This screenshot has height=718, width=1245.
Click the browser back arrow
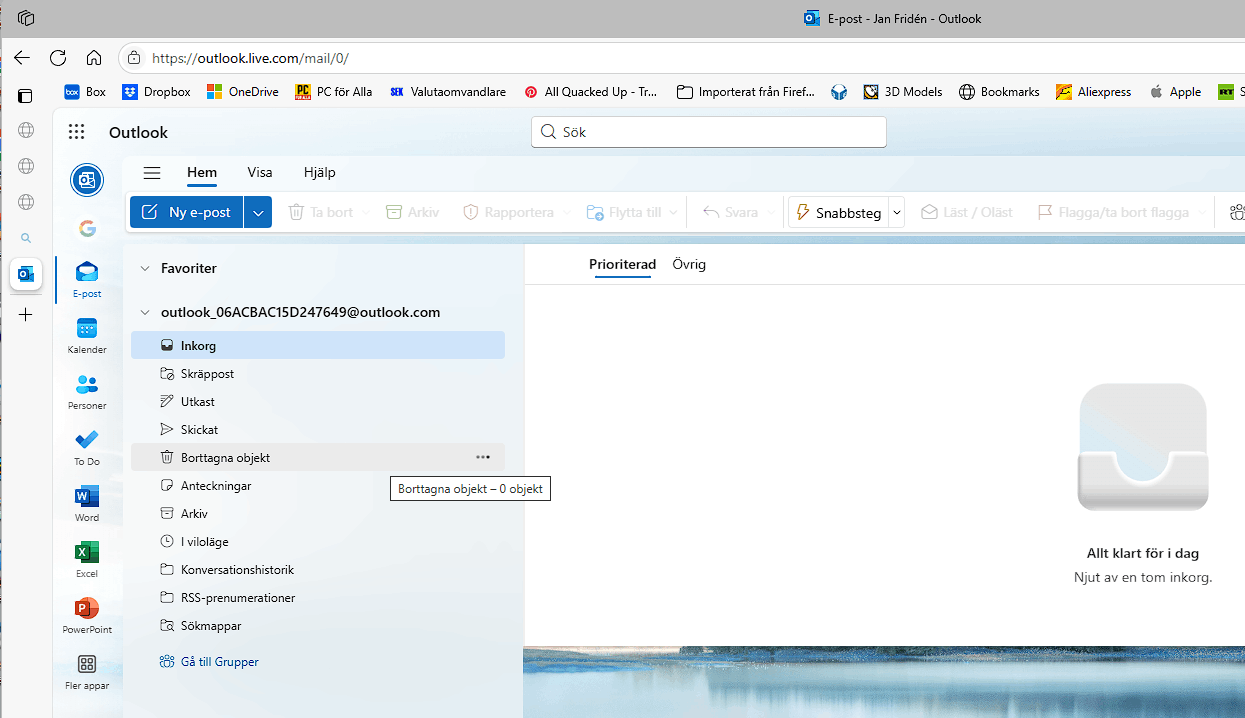click(x=22, y=58)
